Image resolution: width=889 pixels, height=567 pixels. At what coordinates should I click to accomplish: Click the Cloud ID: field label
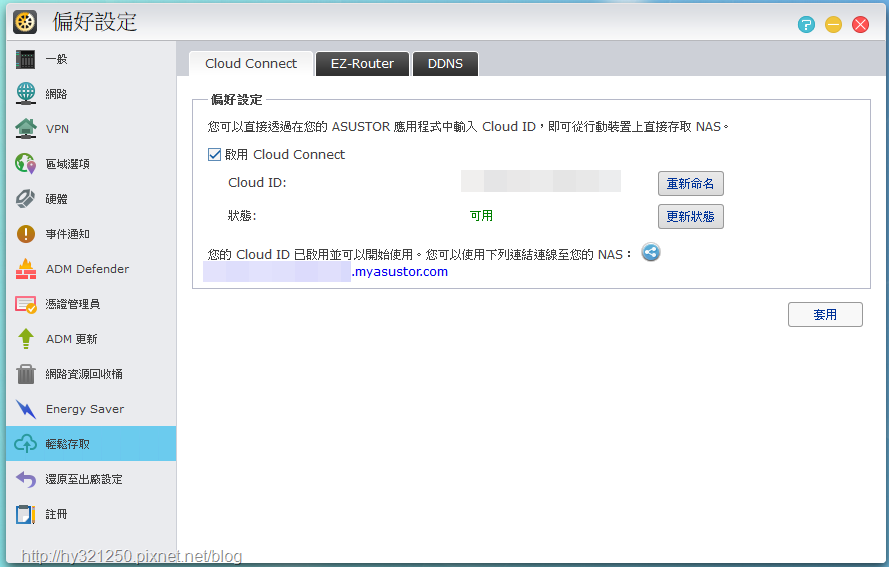pos(257,183)
